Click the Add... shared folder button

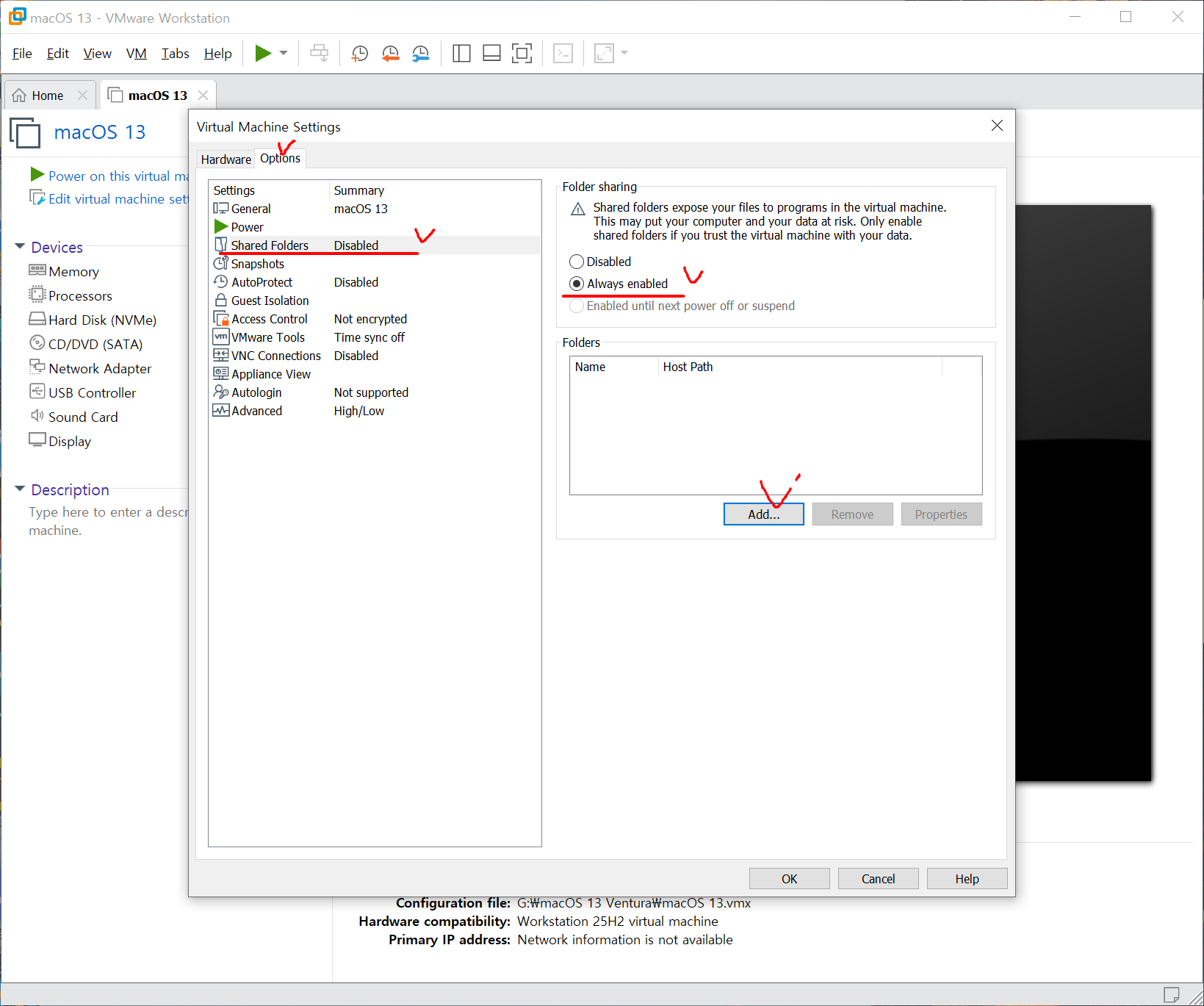click(764, 514)
